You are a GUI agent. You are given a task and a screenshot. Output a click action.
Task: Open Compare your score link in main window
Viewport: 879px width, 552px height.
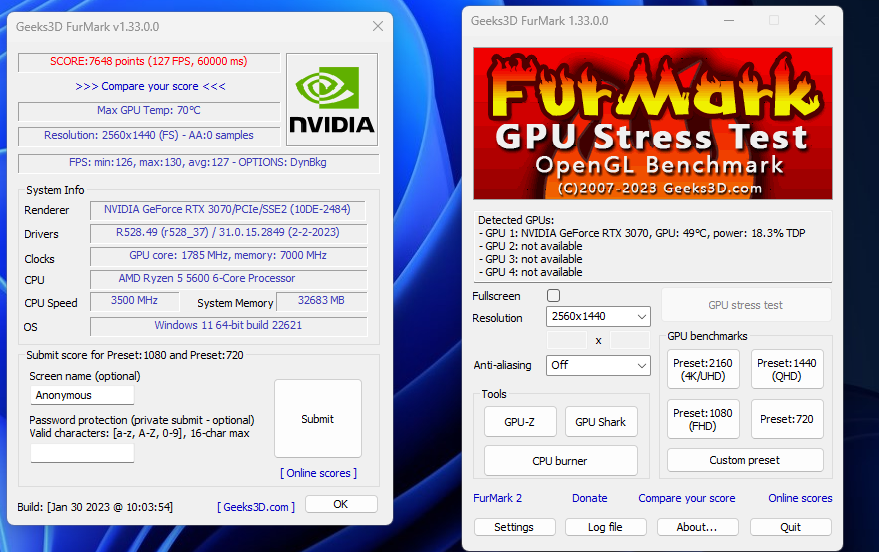point(687,498)
